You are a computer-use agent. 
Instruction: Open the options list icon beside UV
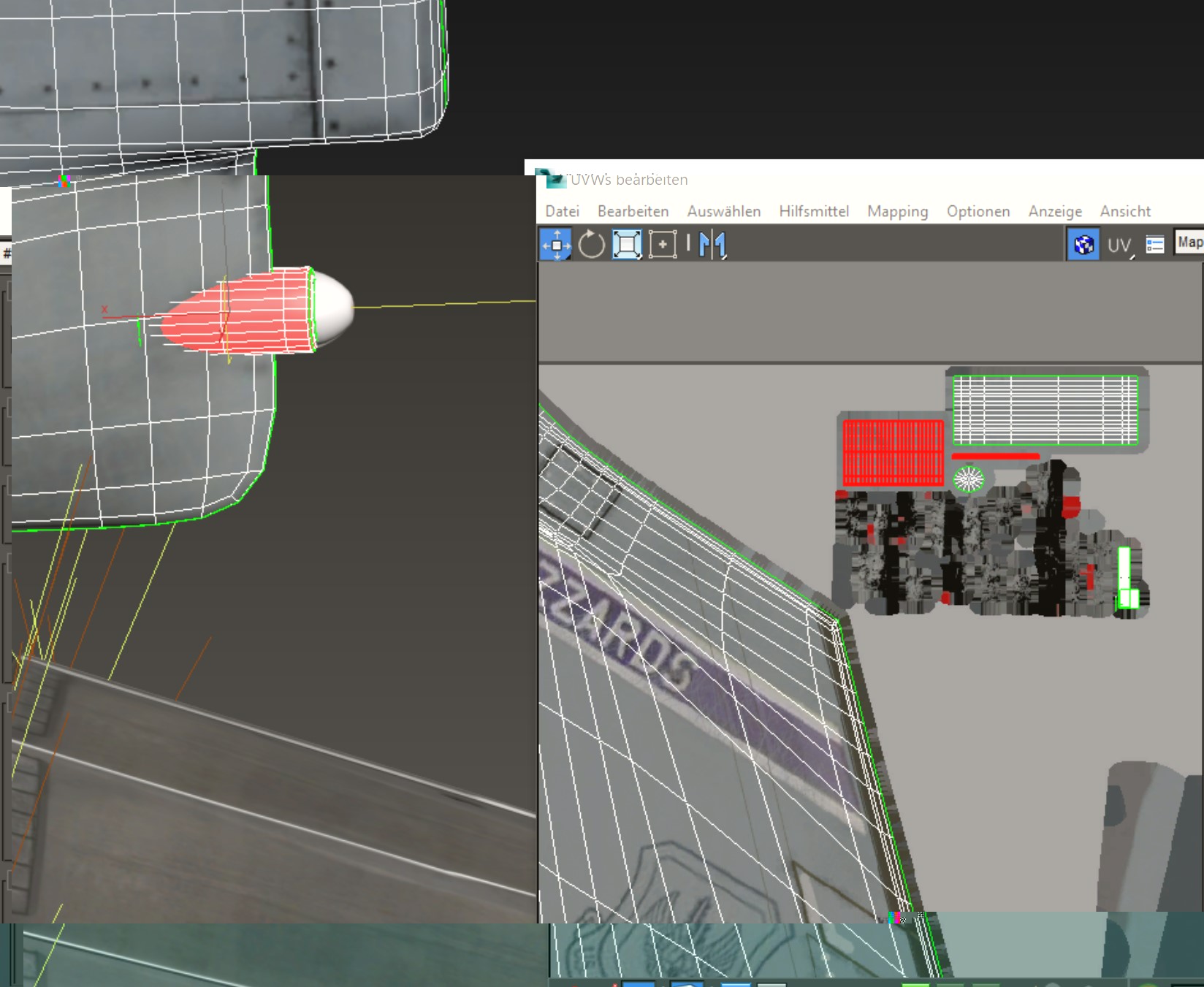1154,245
